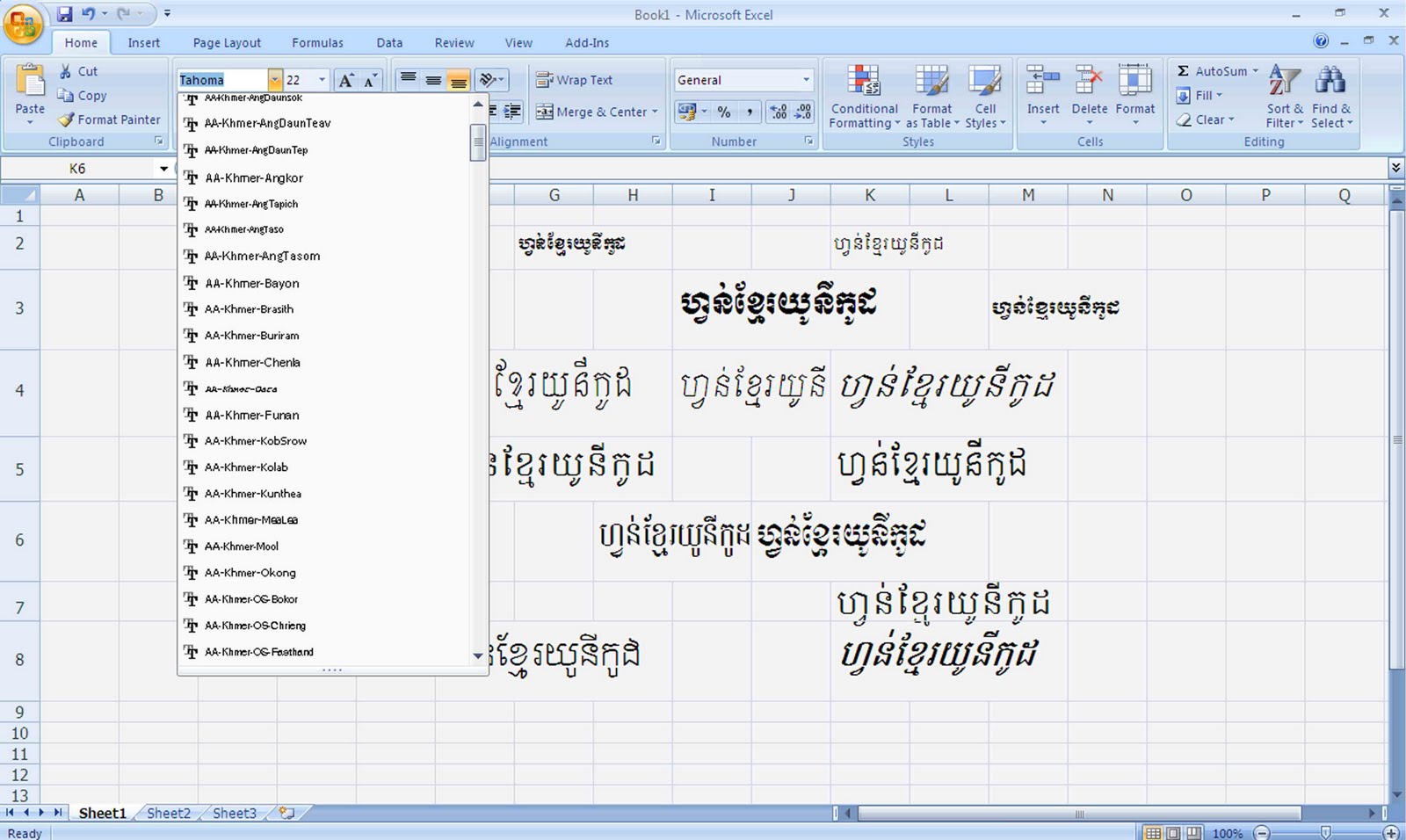This screenshot has height=840, width=1406.
Task: Save the workbook from quick access toolbar
Action: pyautogui.click(x=65, y=14)
